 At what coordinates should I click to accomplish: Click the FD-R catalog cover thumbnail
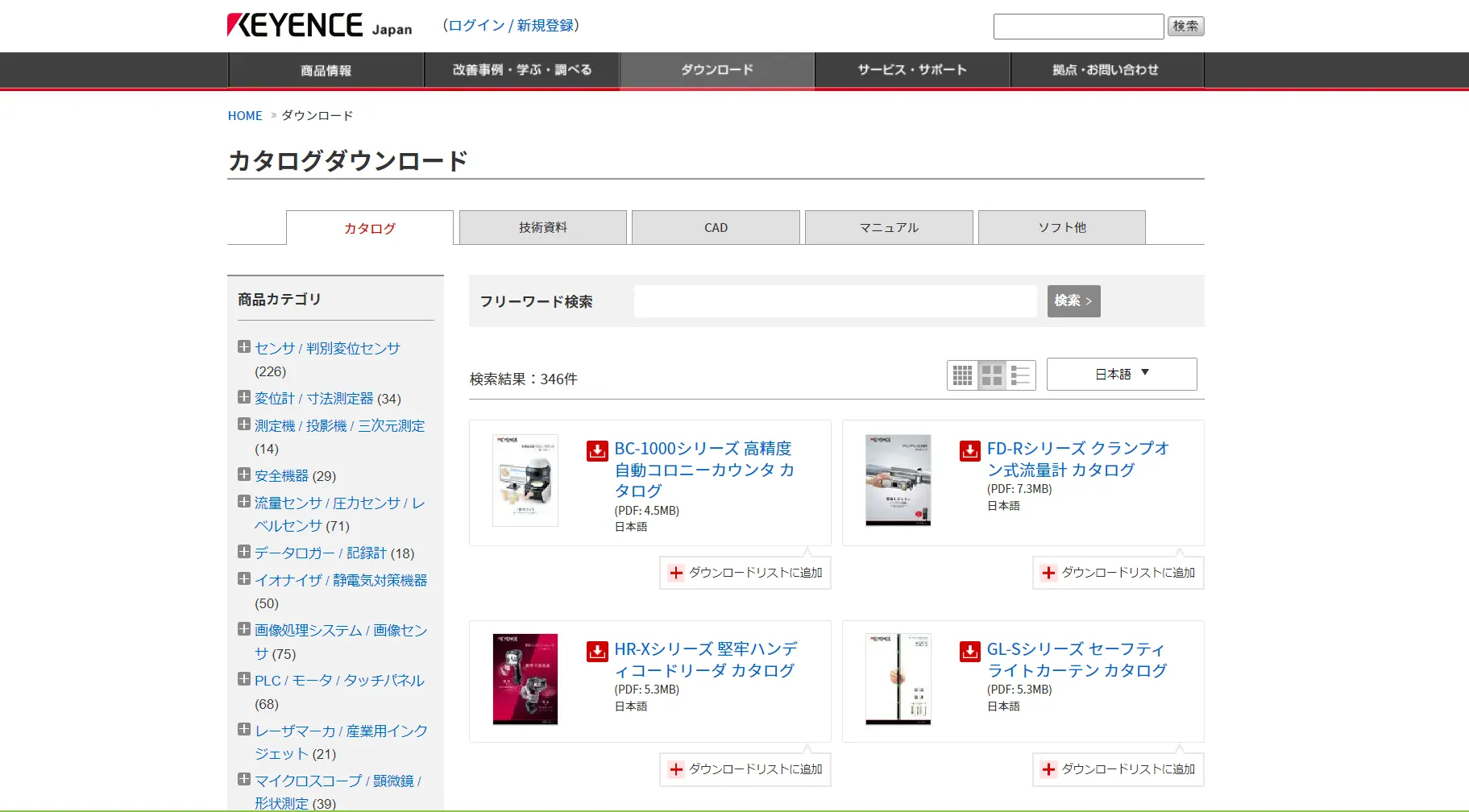tap(898, 481)
